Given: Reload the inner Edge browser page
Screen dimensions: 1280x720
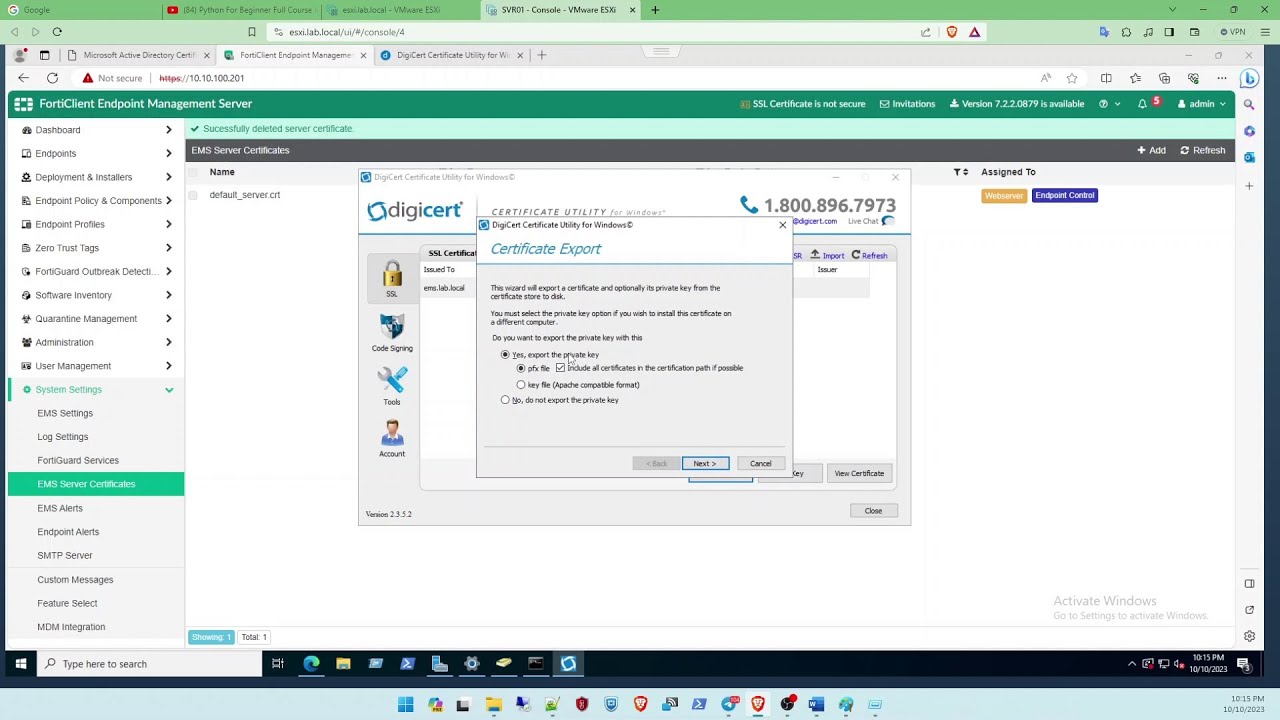Looking at the screenshot, I should coord(52,78).
